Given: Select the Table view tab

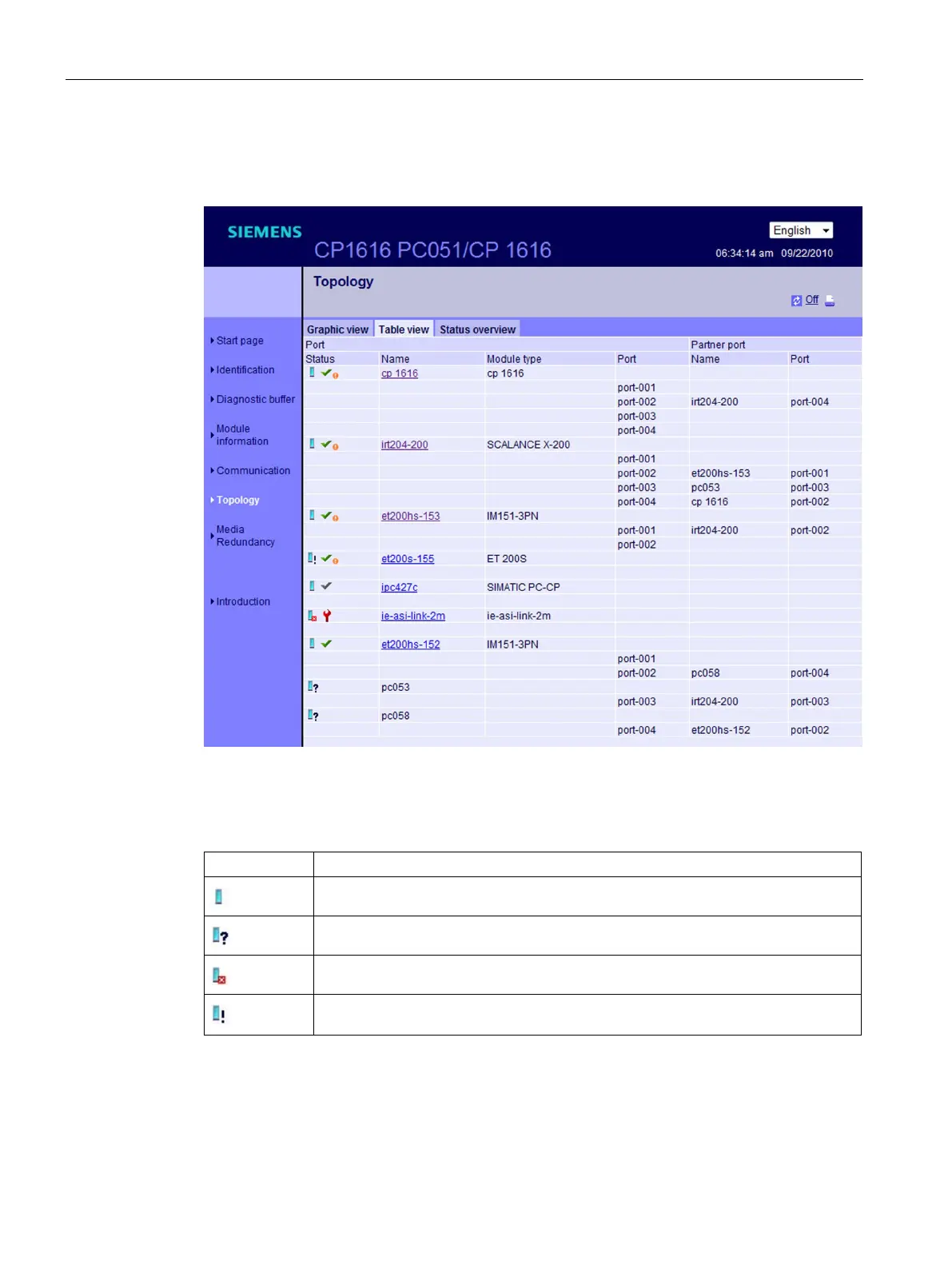Looking at the screenshot, I should tap(404, 329).
